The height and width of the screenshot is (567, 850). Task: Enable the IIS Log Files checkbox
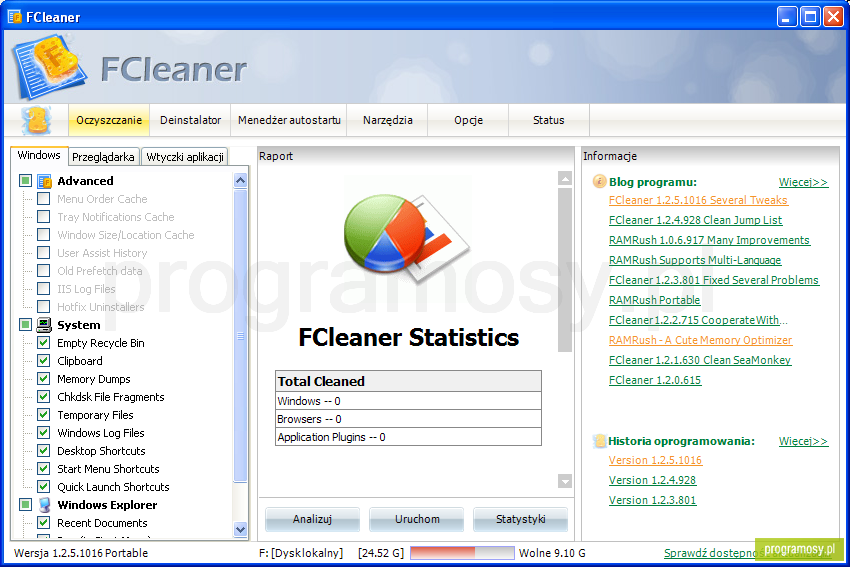pos(43,288)
